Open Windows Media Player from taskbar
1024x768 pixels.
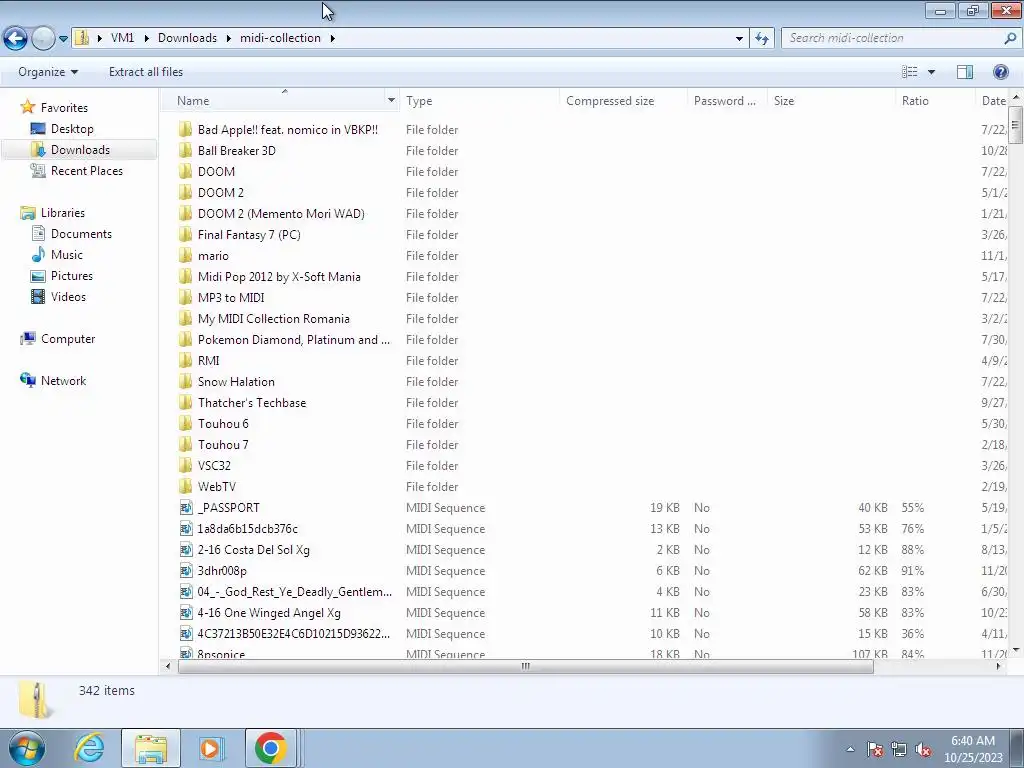pos(210,748)
